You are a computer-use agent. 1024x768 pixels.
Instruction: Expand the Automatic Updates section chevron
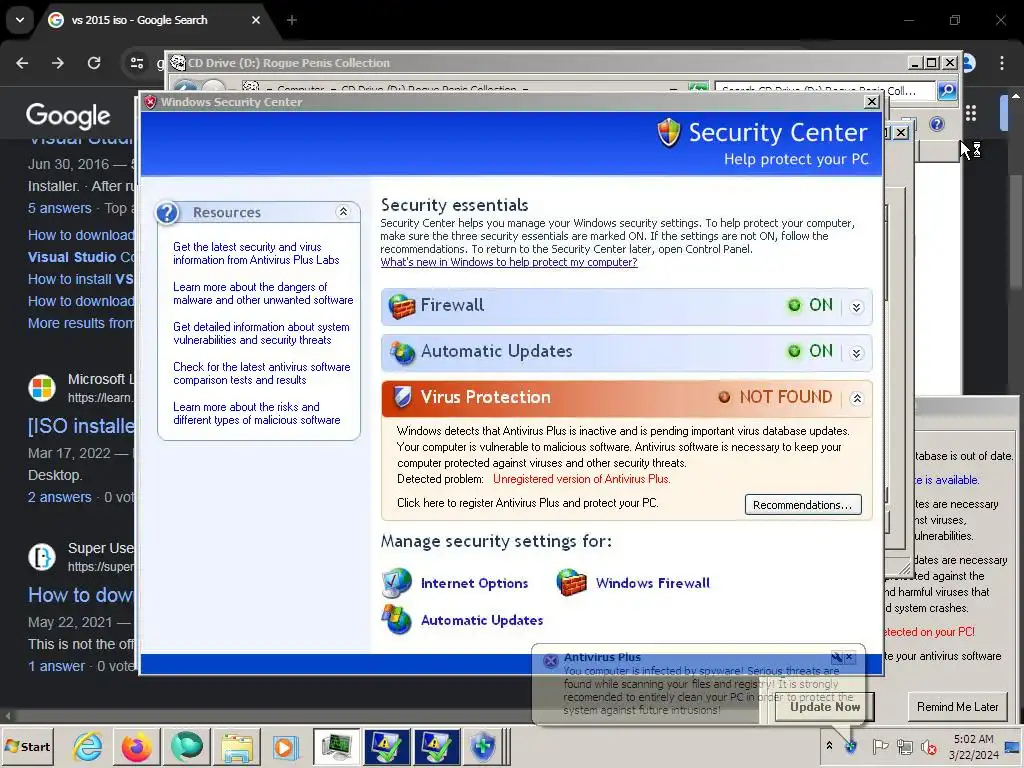tap(857, 353)
